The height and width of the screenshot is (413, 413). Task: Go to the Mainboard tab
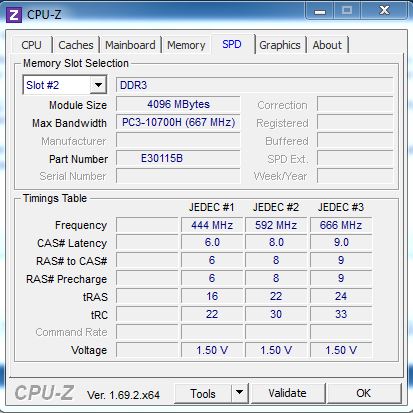(130, 45)
